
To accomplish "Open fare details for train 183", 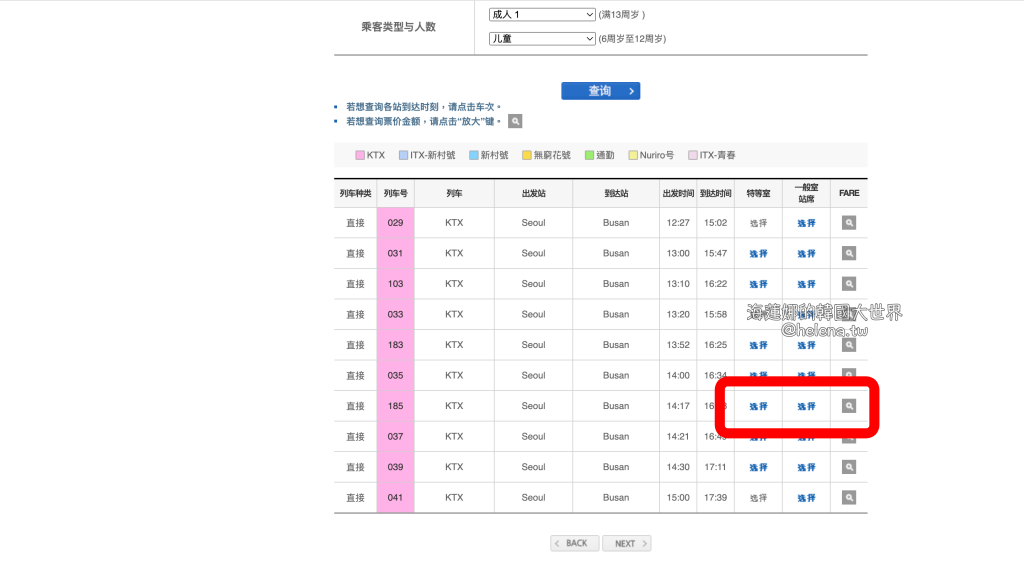I will coord(849,345).
